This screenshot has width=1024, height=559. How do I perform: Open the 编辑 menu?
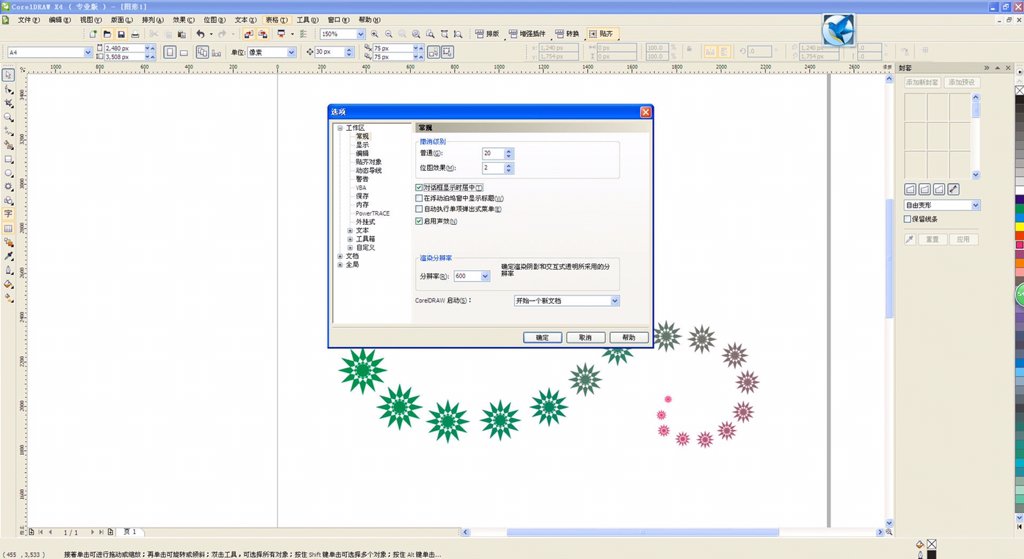tap(59, 20)
